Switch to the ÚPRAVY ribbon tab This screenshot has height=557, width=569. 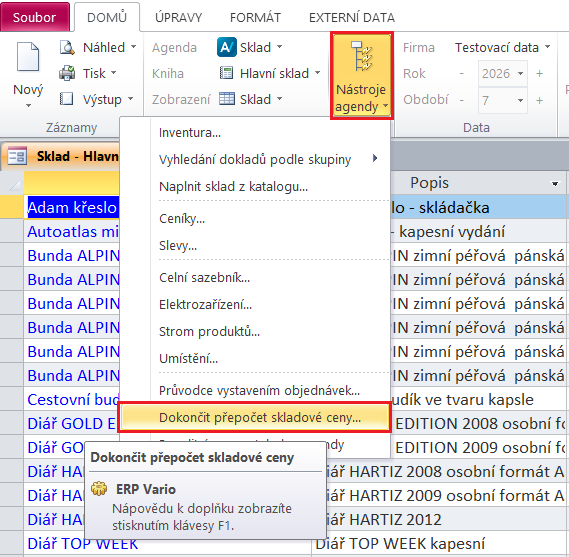(178, 17)
